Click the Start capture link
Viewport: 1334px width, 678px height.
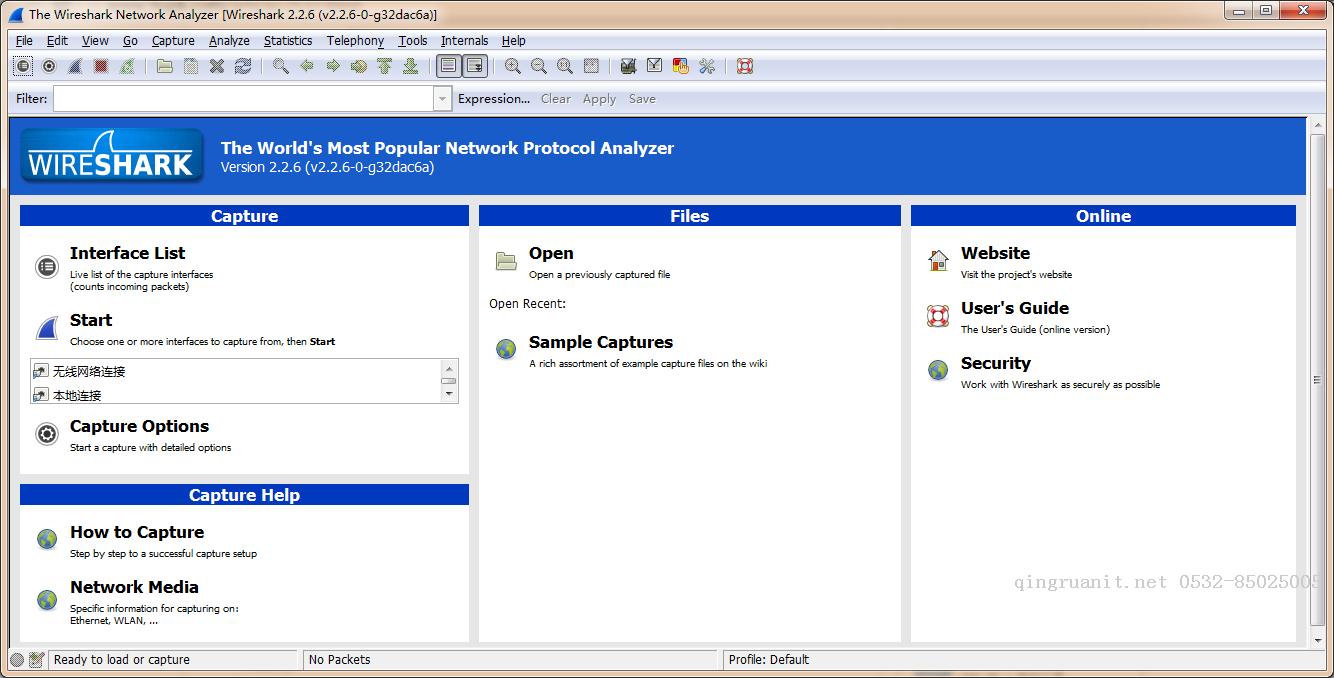pos(91,320)
